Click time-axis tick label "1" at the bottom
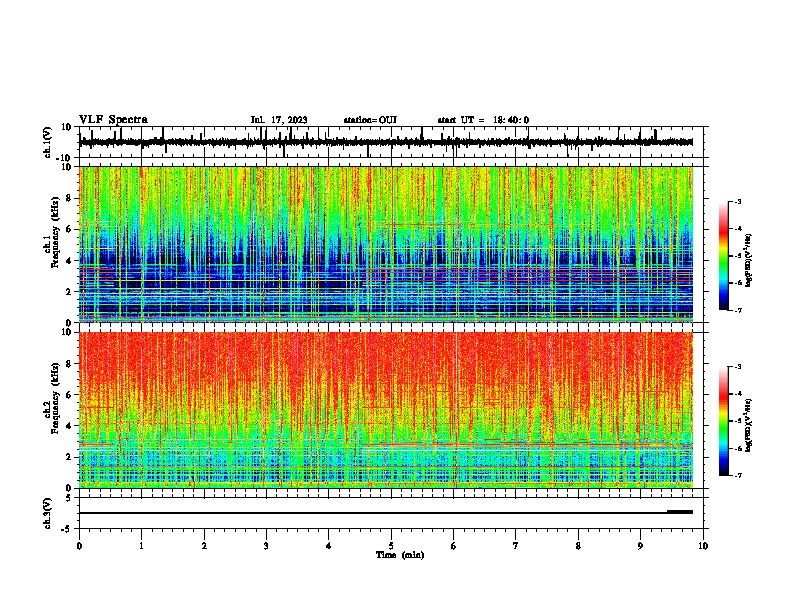 (x=141, y=546)
